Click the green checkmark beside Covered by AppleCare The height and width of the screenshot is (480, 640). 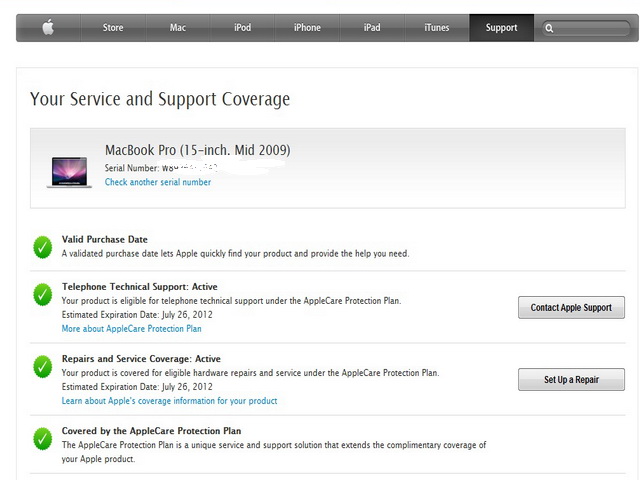42,438
